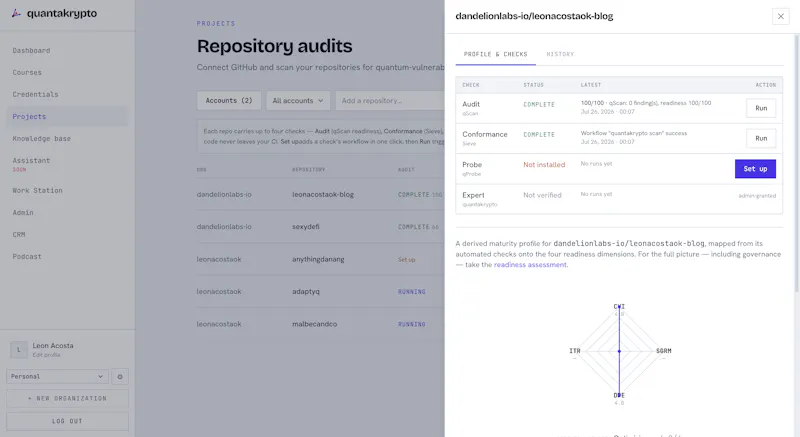Open Dashboard in the sidebar
Screen dimensions: 800x437
coord(32,50)
